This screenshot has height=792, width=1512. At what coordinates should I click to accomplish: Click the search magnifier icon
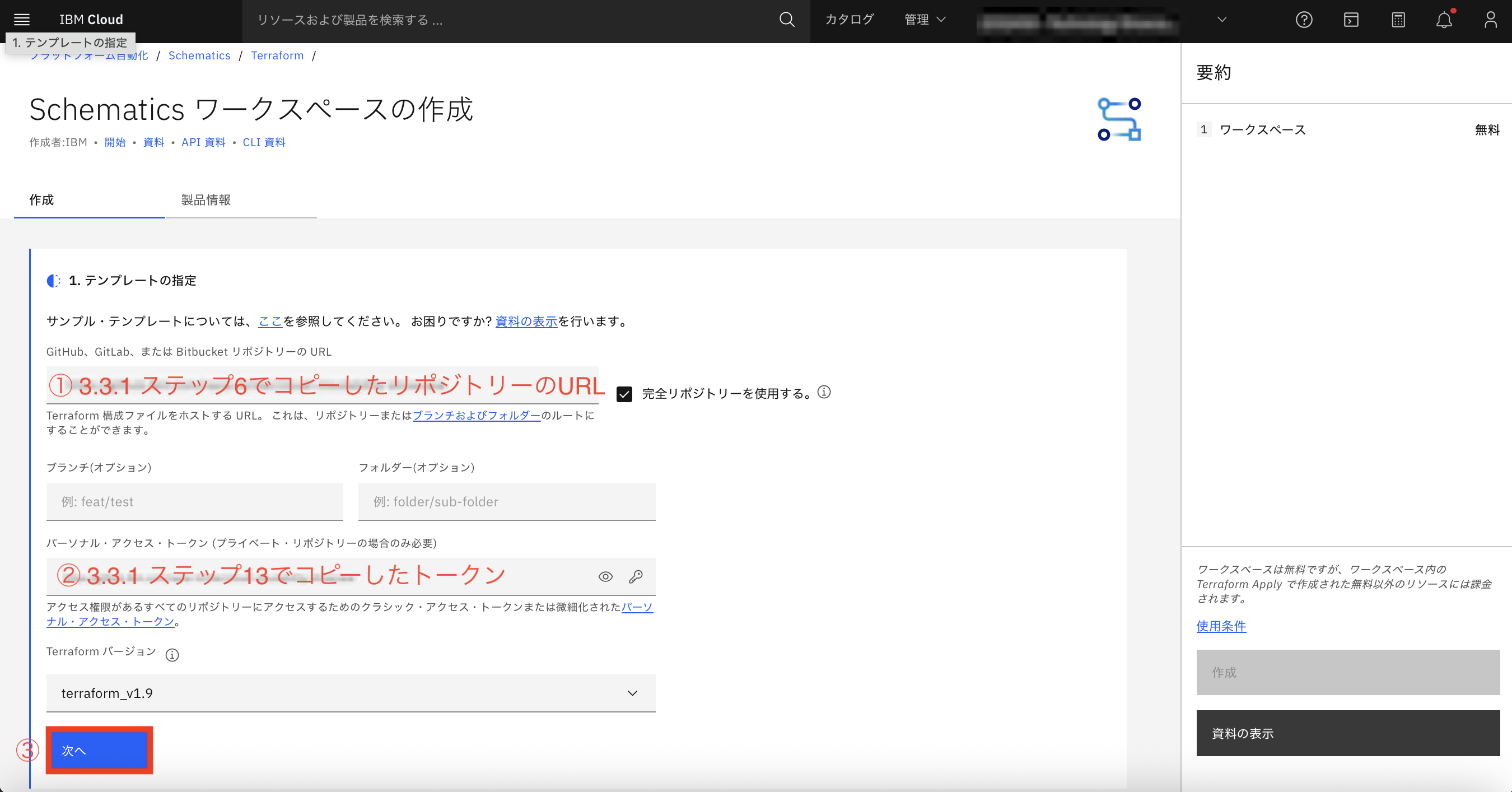[x=787, y=20]
